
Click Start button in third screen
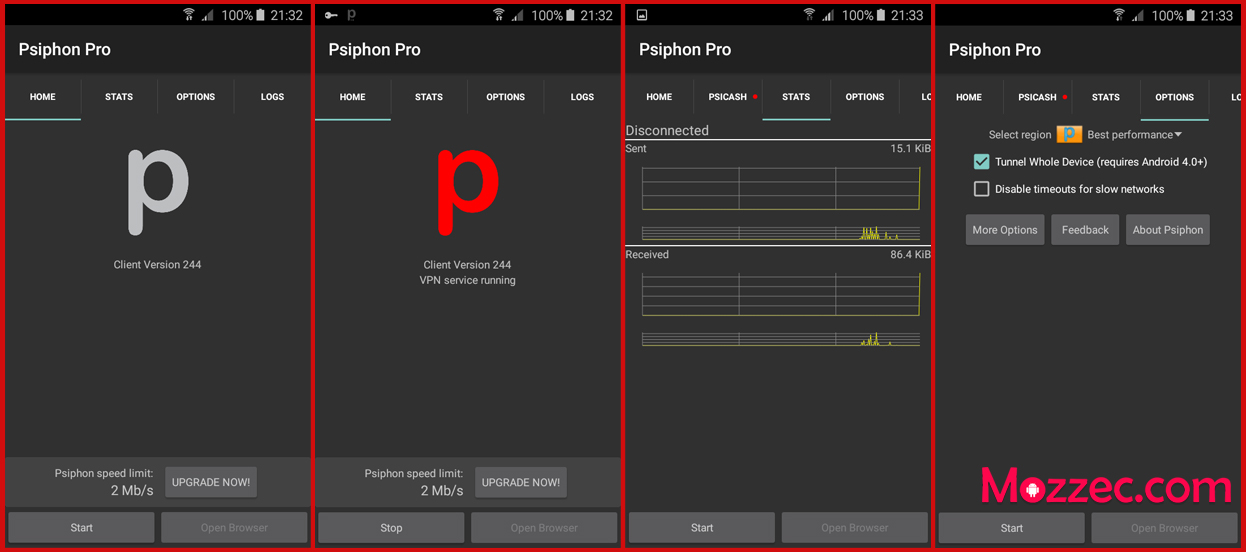pyautogui.click(x=702, y=528)
